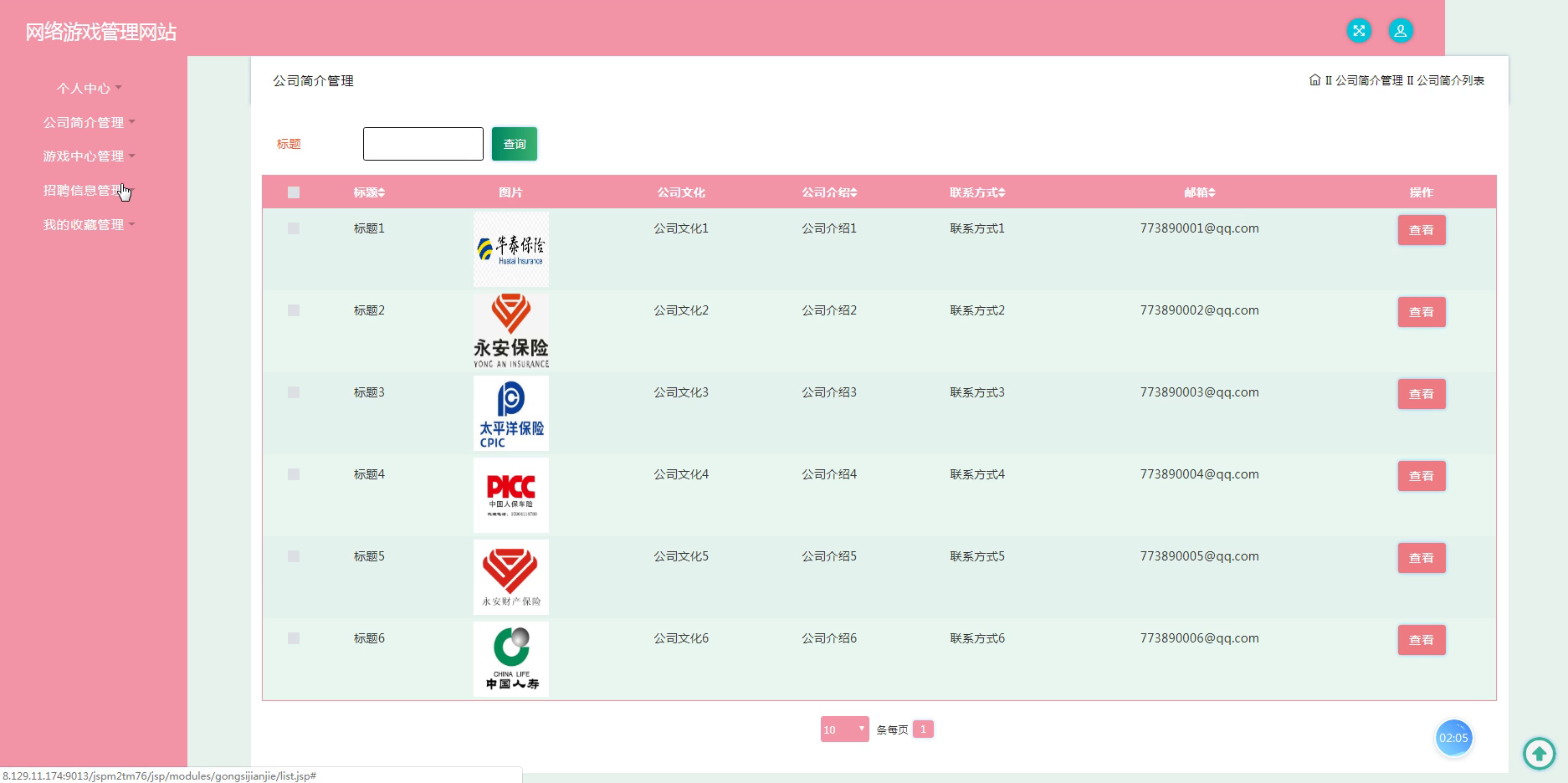Click the 02:05 timer bubble
Screen dimensions: 1568x783
1453,738
